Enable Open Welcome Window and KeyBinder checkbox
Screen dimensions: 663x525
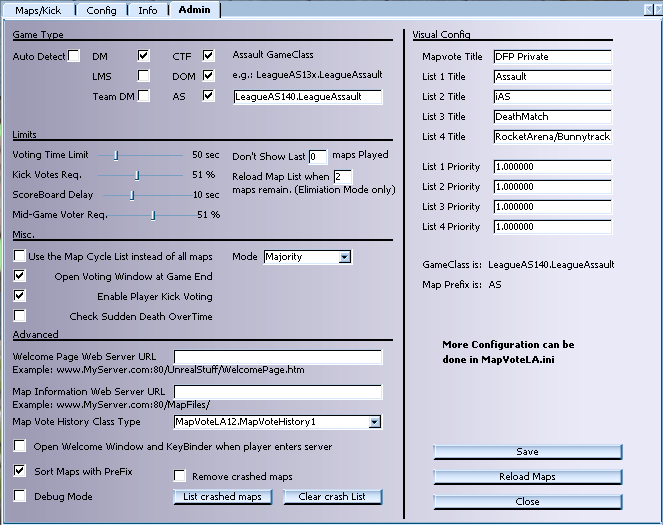coord(19,446)
